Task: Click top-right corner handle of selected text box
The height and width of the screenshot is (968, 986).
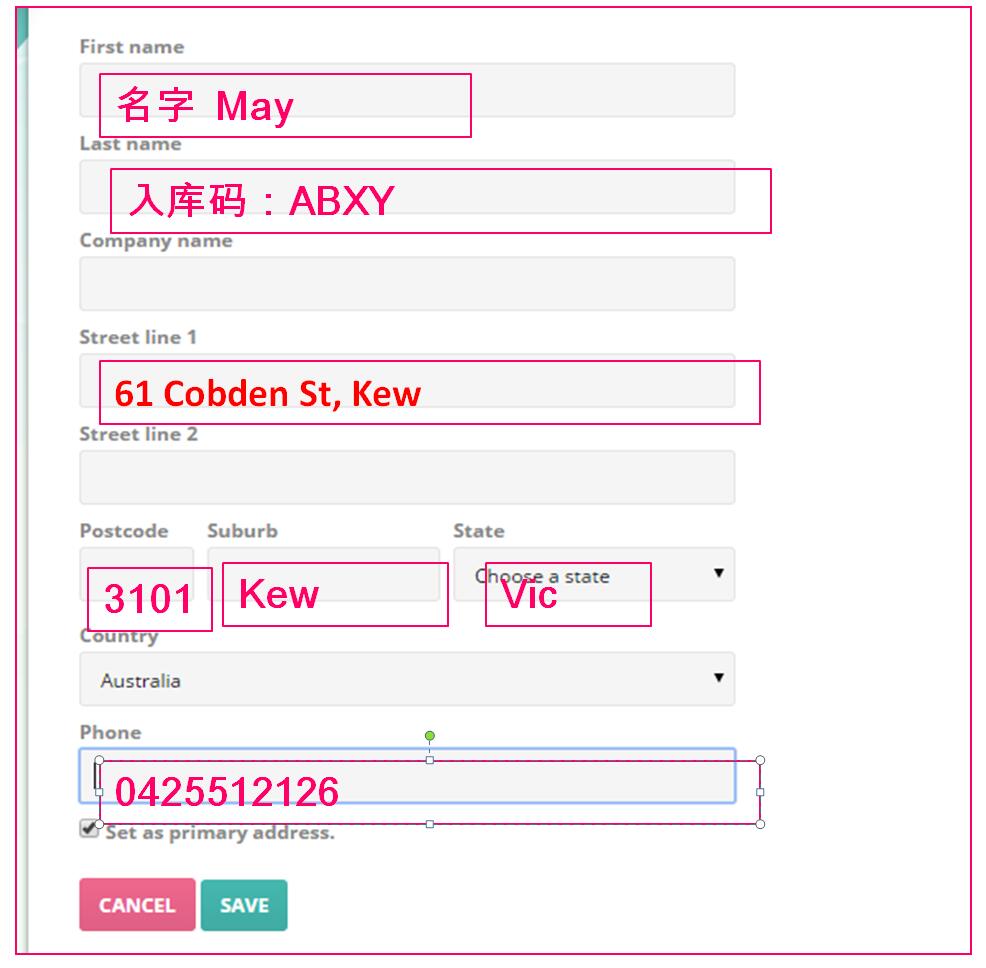Action: (760, 760)
